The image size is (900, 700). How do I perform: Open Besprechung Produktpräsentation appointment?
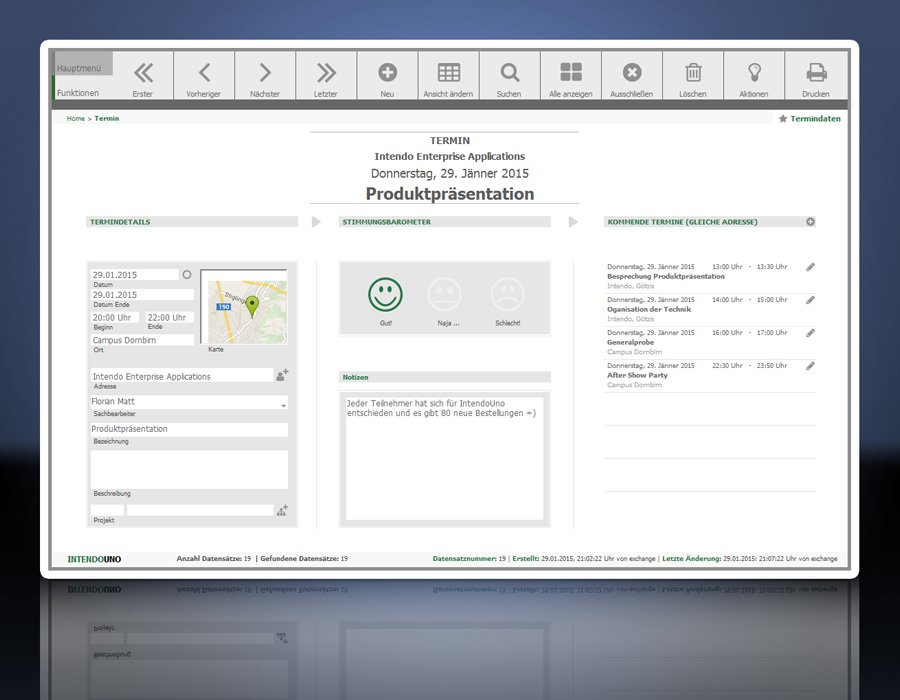tap(666, 277)
